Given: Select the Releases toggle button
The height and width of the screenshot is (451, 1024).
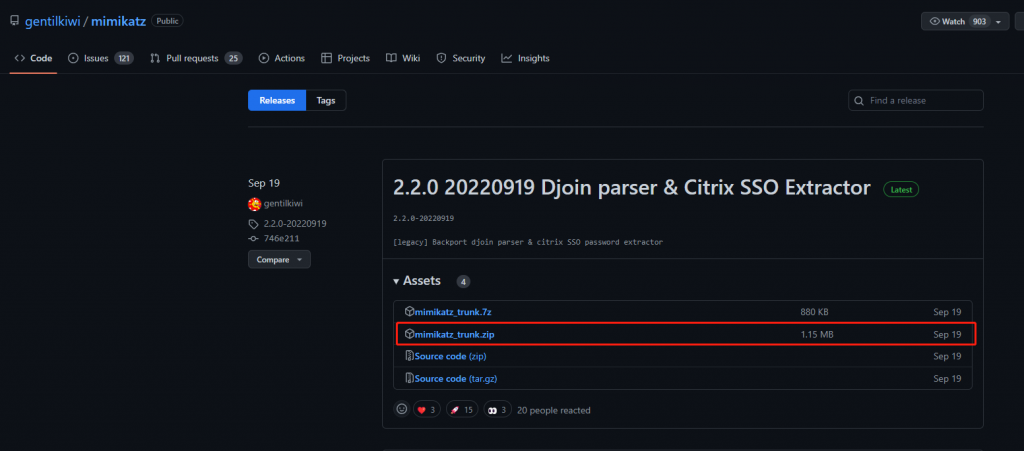Looking at the screenshot, I should tap(277, 101).
